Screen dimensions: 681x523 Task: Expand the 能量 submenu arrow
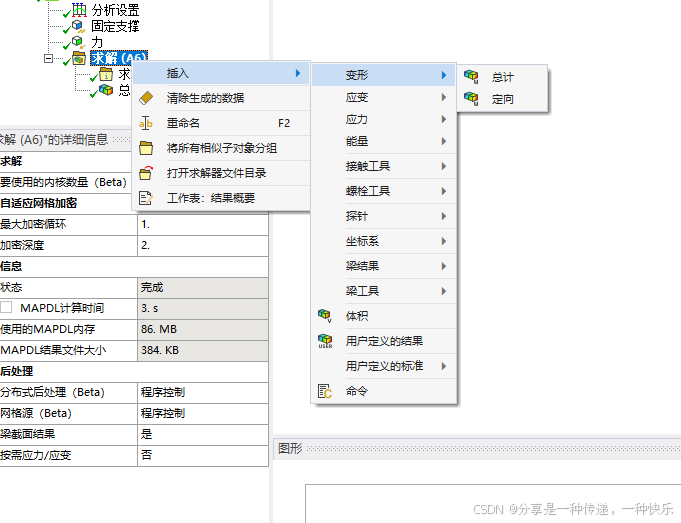444,141
